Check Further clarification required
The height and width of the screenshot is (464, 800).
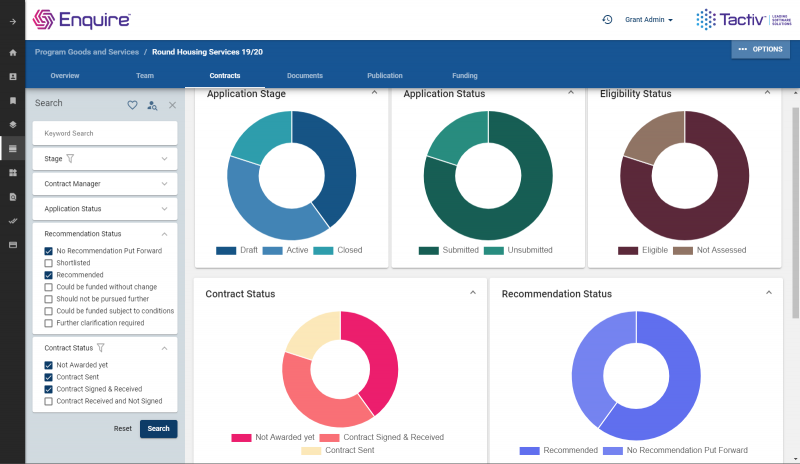coord(48,323)
